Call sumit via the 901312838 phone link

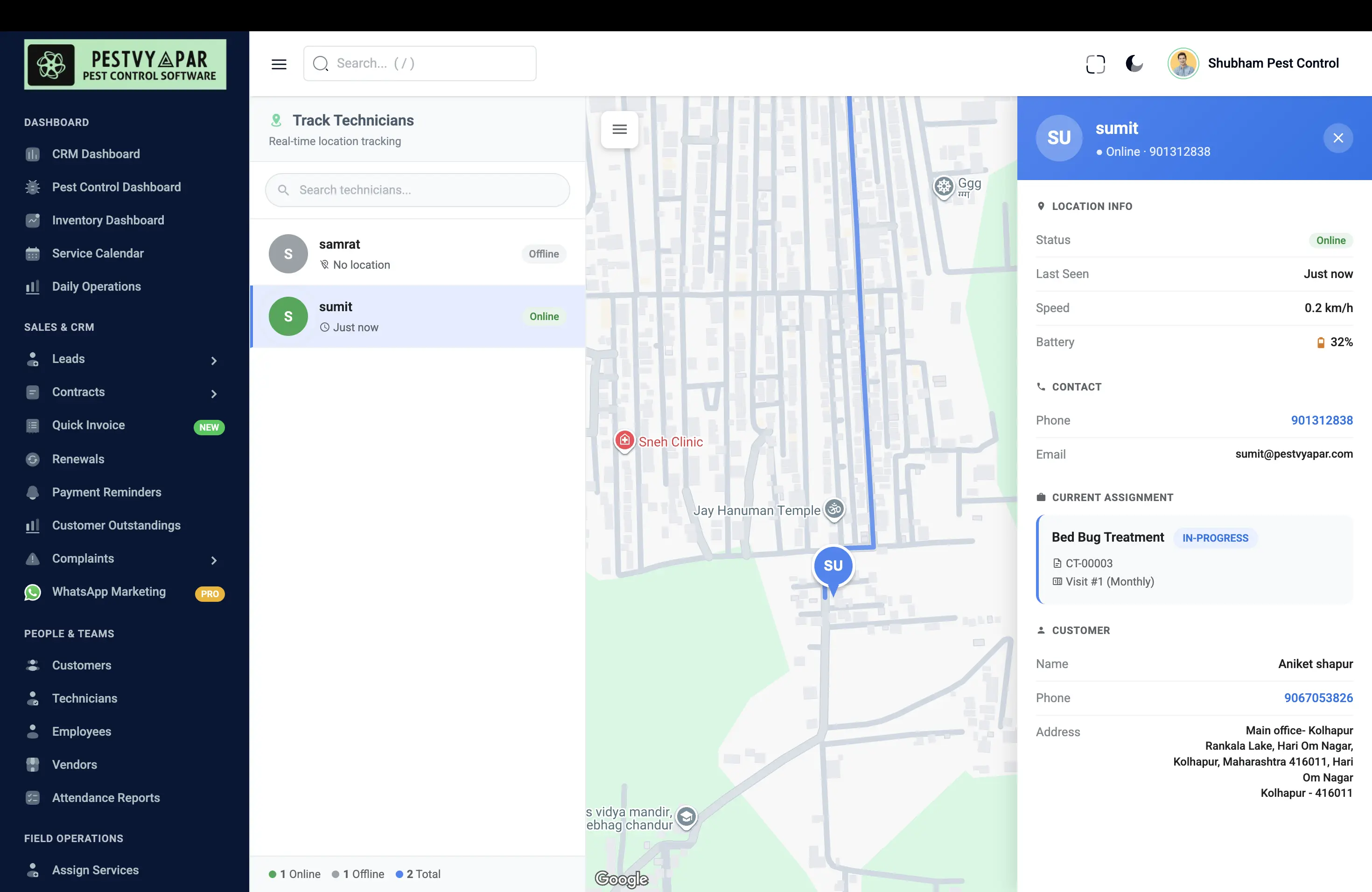point(1322,420)
